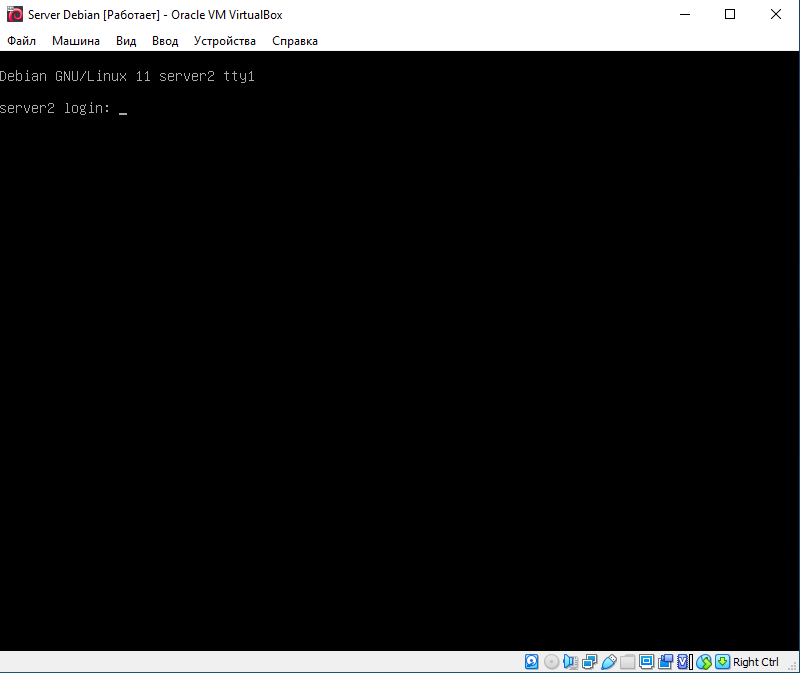
Task: Expand the Устройства menu
Action: coord(225,41)
